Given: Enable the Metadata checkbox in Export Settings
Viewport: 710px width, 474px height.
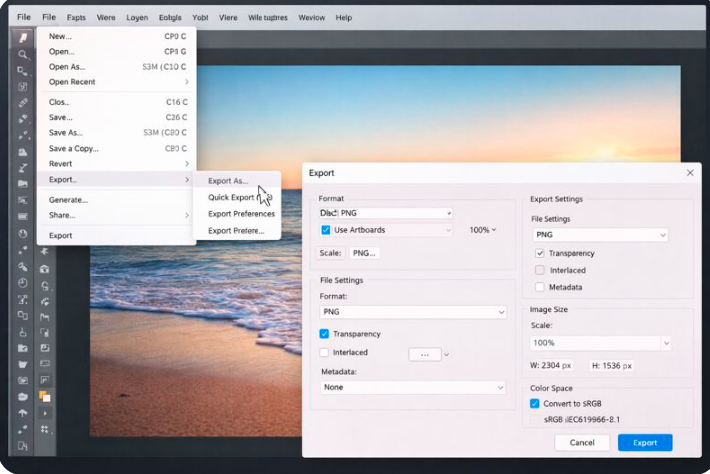Looking at the screenshot, I should (x=540, y=287).
